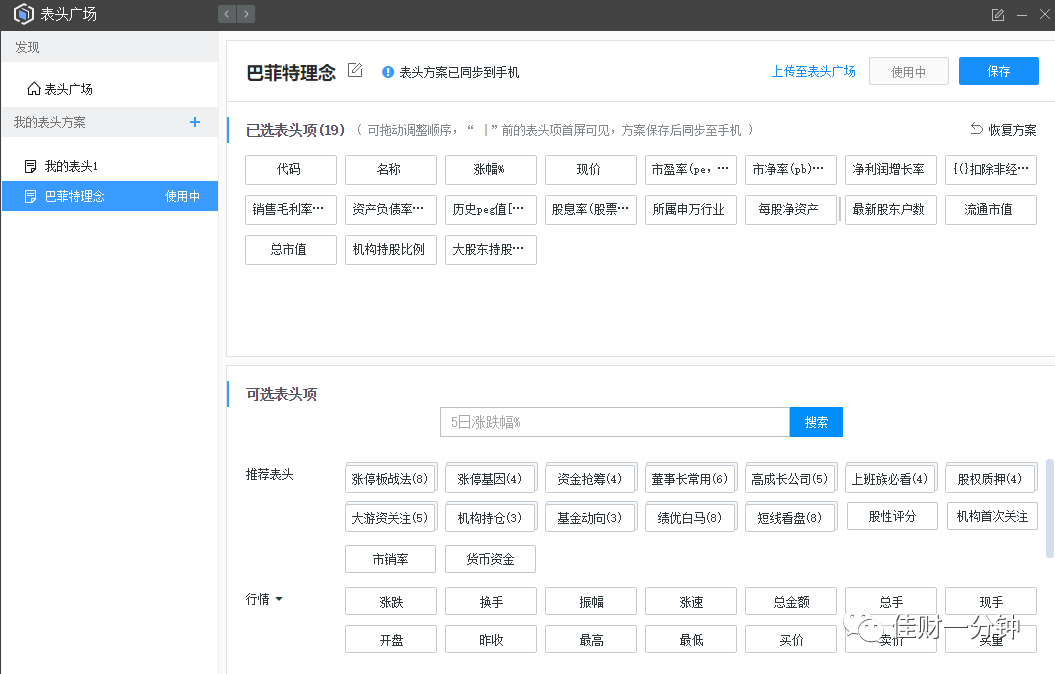Open the 涨停基因(4) recommended group
This screenshot has width=1055, height=674.
[x=490, y=478]
